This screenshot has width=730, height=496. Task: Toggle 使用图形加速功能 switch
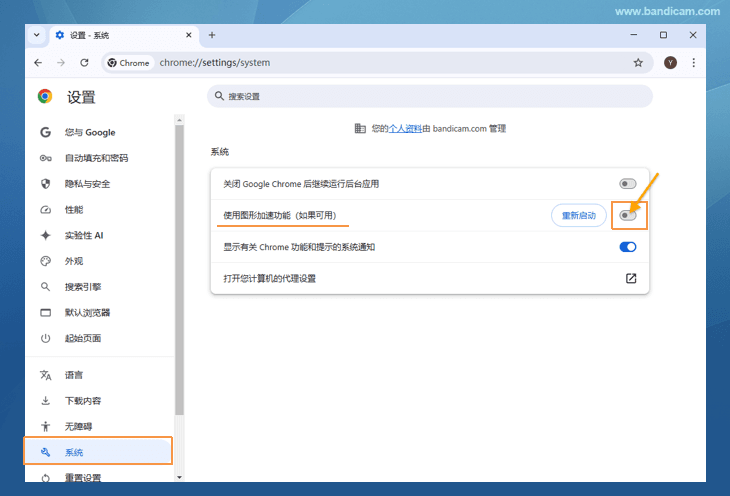(628, 215)
